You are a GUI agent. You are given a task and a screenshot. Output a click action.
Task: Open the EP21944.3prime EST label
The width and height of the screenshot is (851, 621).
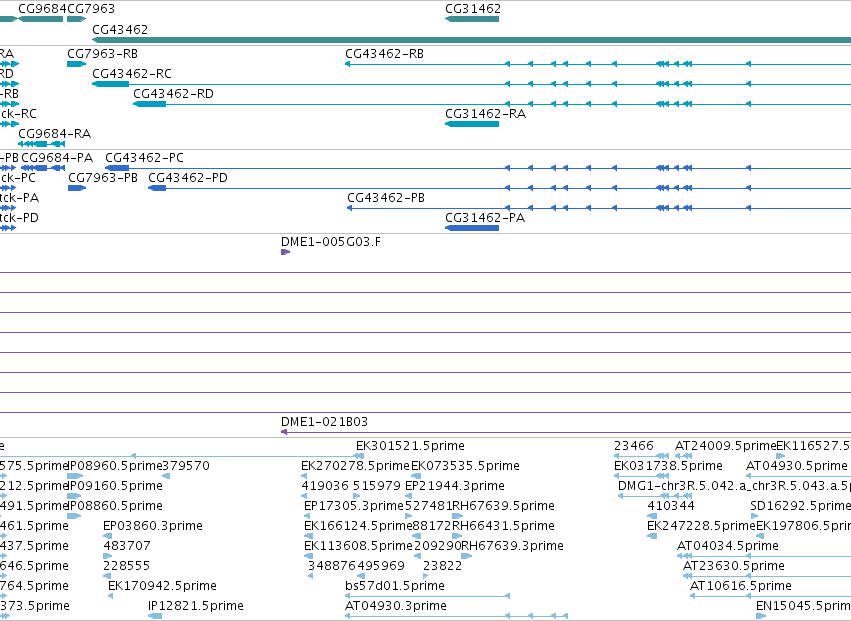455,486
